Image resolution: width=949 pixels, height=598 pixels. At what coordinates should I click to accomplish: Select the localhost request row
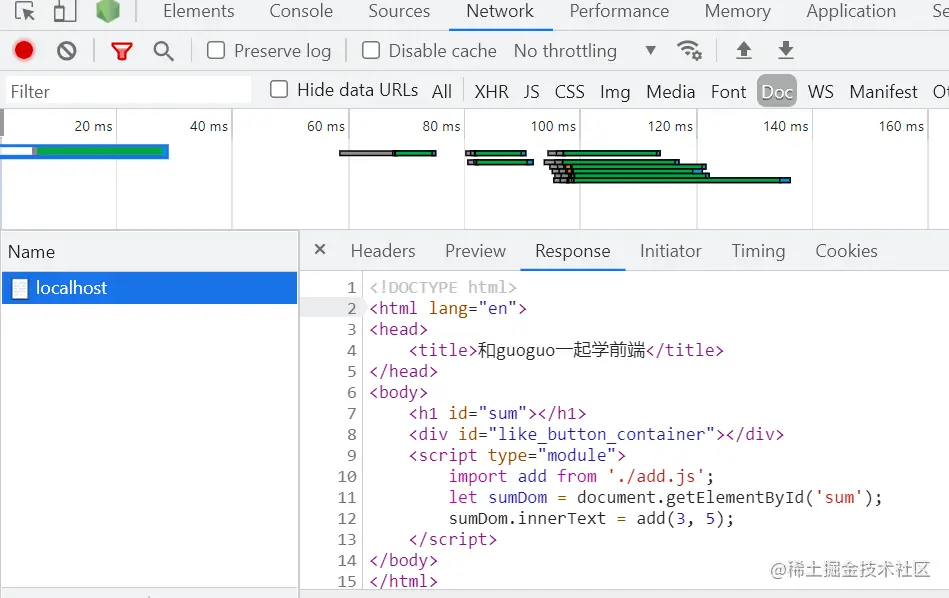click(x=149, y=288)
